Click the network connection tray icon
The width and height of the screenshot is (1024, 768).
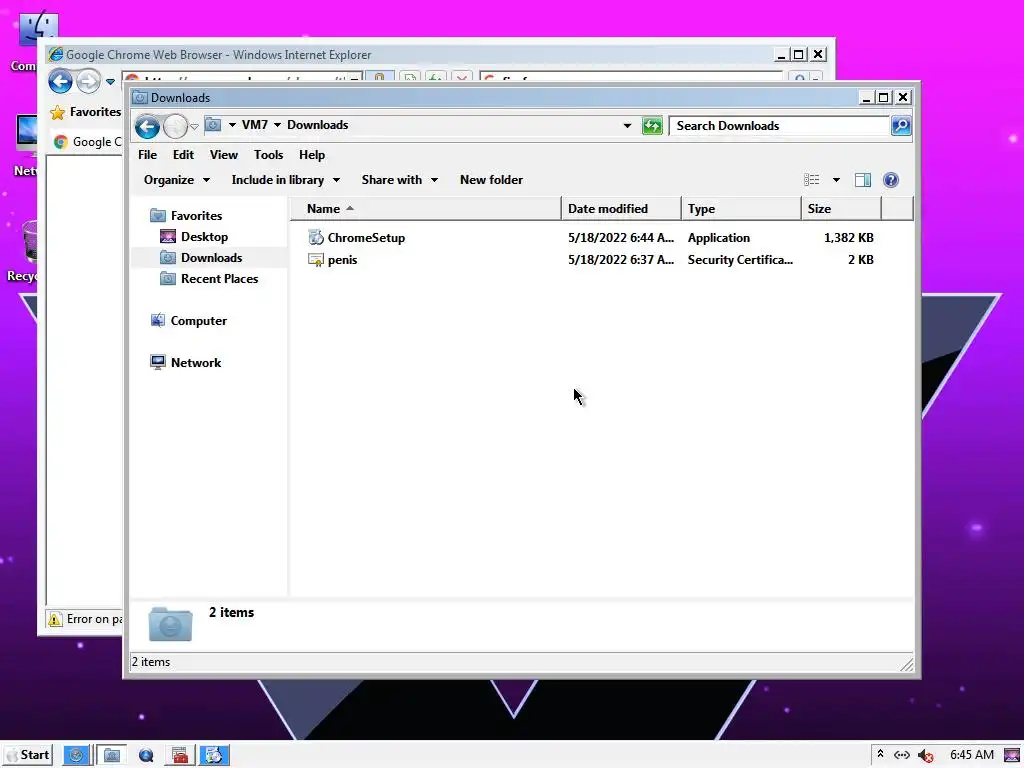click(902, 755)
